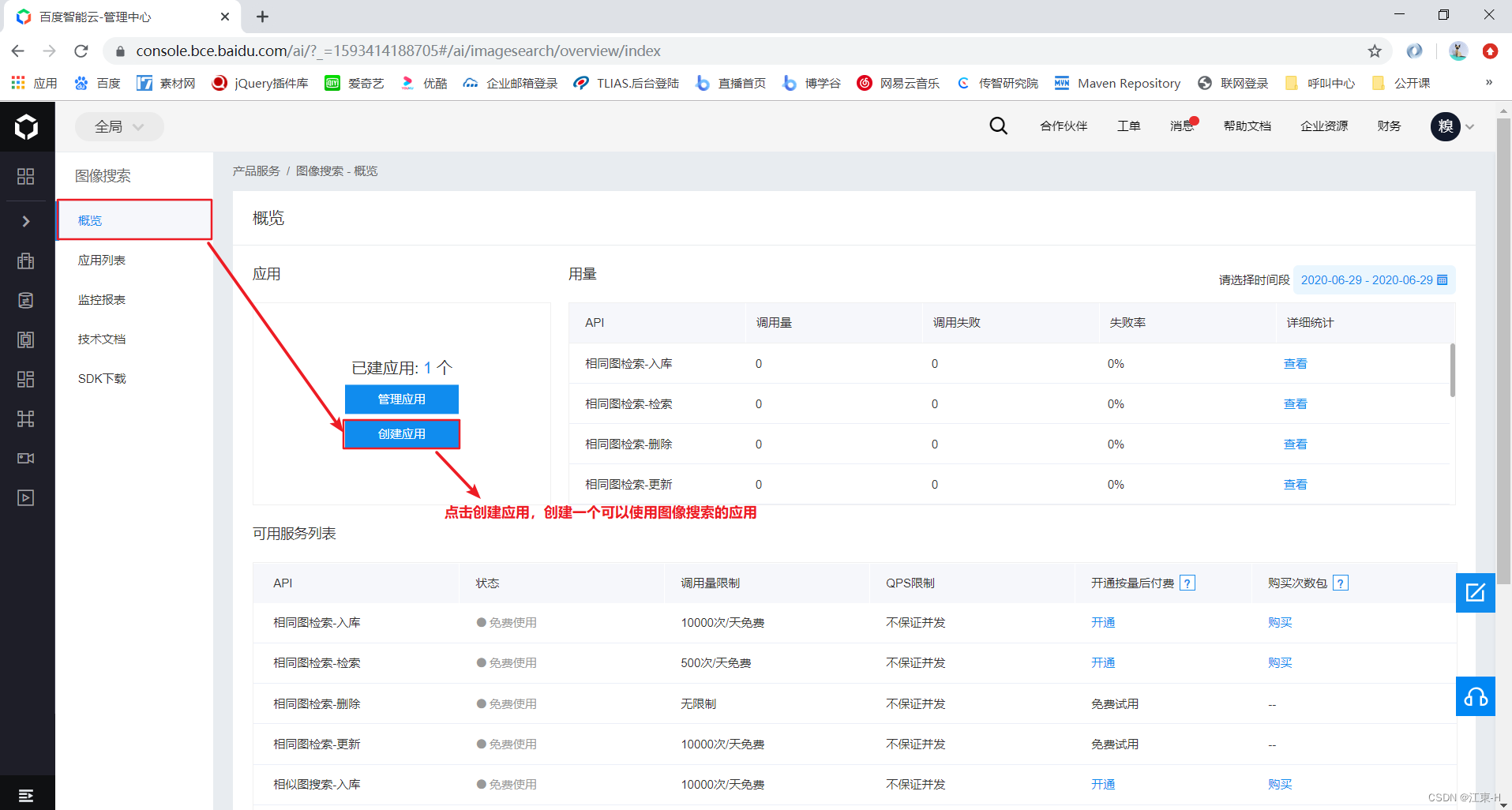Click the search magnifier icon

(x=998, y=126)
